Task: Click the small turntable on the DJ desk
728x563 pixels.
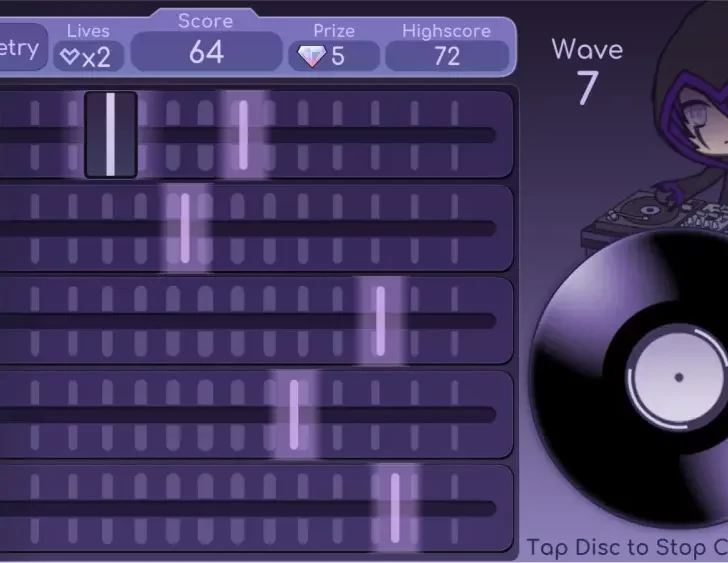Action: pos(648,212)
